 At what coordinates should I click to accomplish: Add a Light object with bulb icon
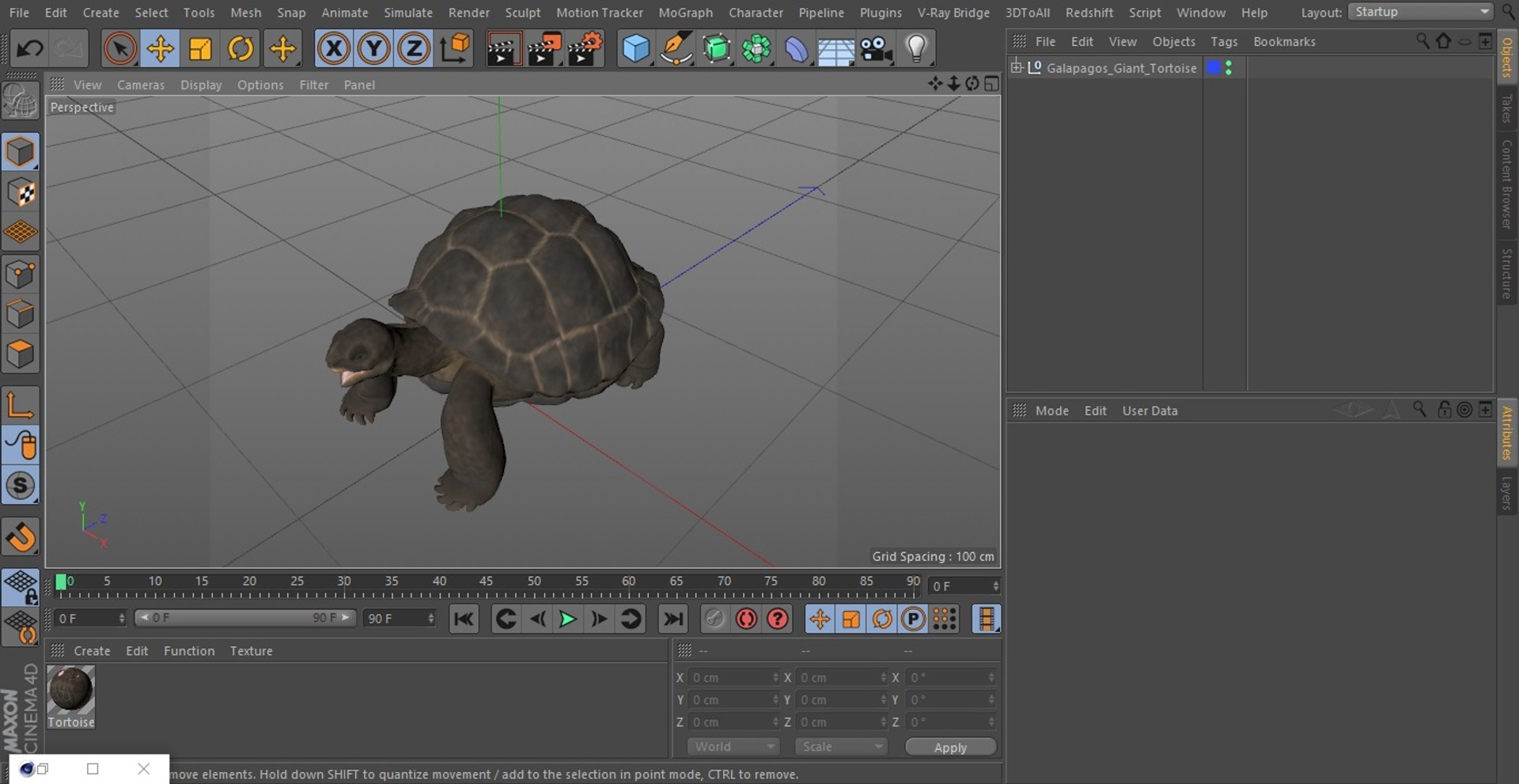click(x=916, y=49)
